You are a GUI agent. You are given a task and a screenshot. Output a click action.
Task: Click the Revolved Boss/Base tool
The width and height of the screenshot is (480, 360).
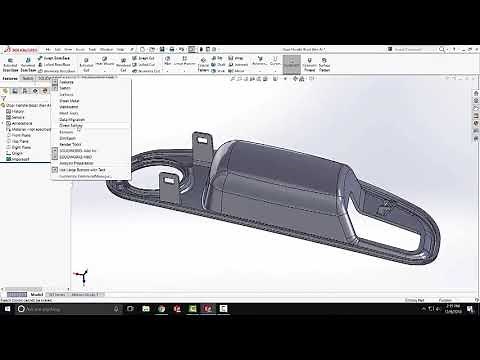click(28, 65)
